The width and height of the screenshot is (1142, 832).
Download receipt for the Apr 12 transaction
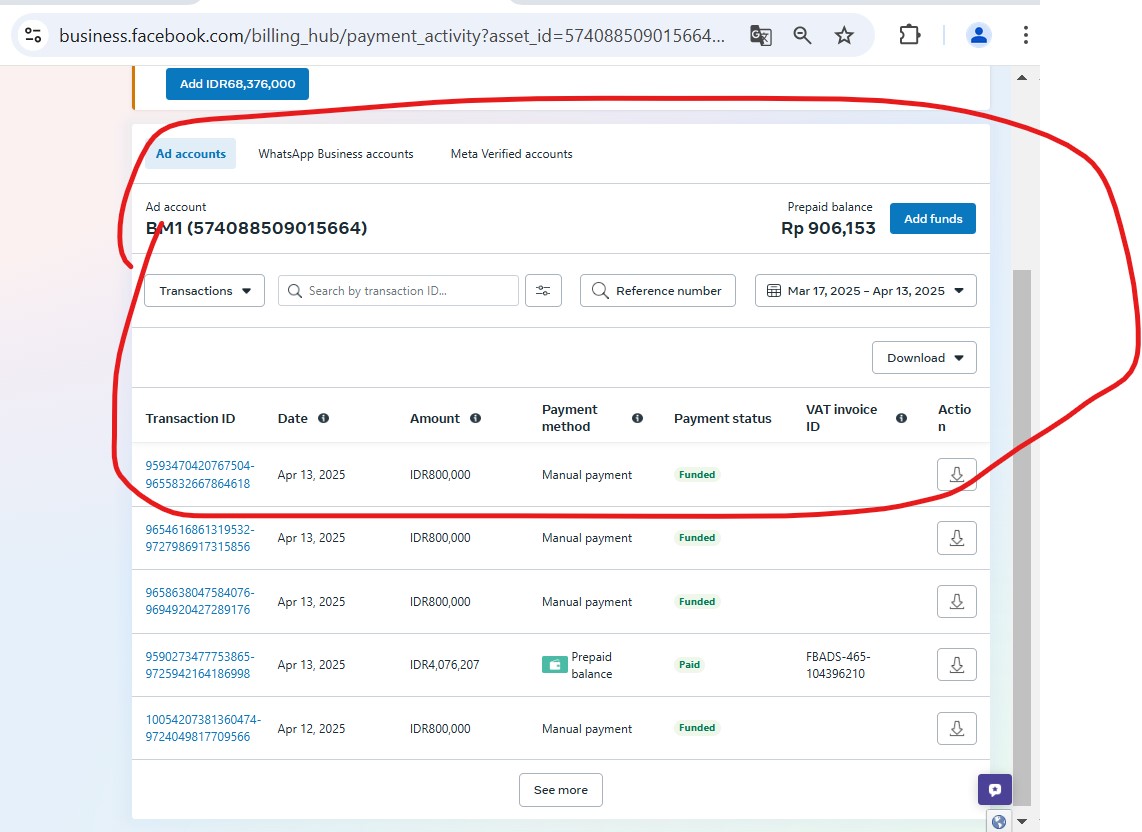[956, 729]
